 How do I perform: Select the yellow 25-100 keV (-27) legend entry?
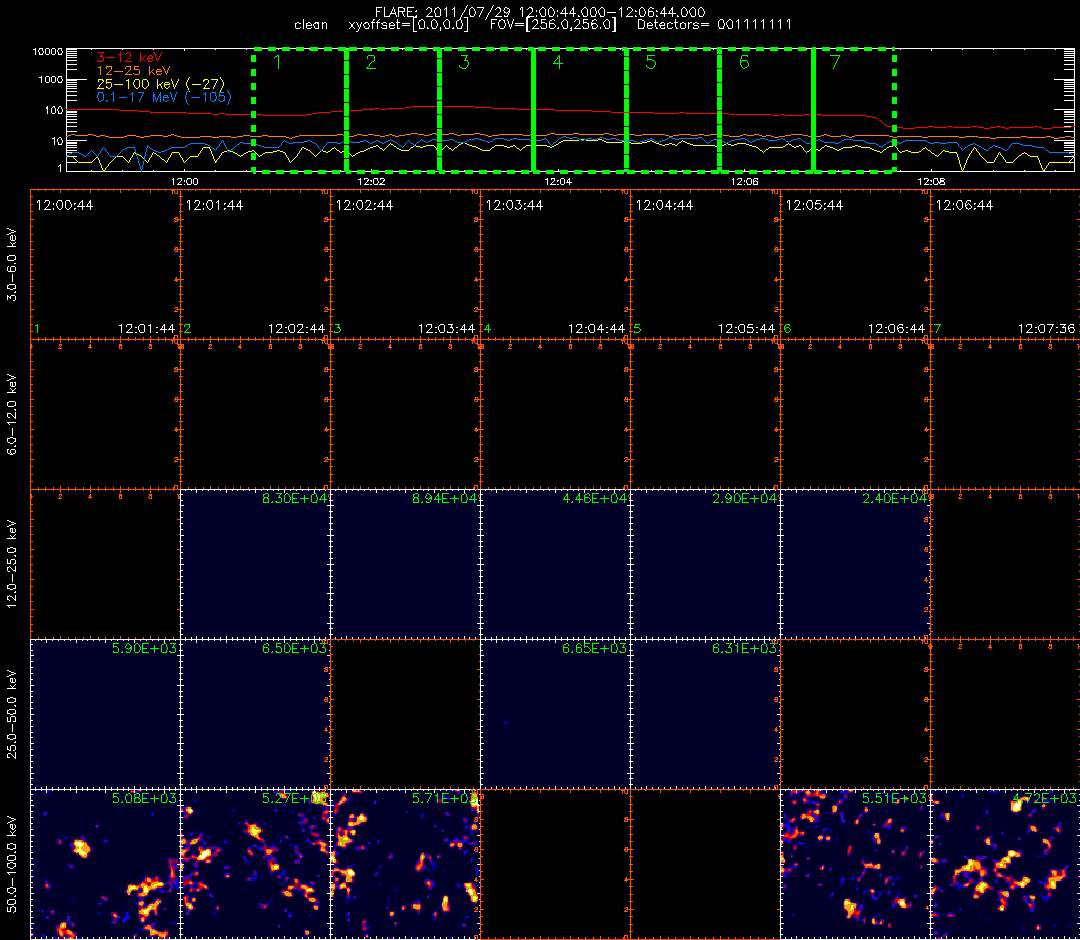(x=160, y=84)
